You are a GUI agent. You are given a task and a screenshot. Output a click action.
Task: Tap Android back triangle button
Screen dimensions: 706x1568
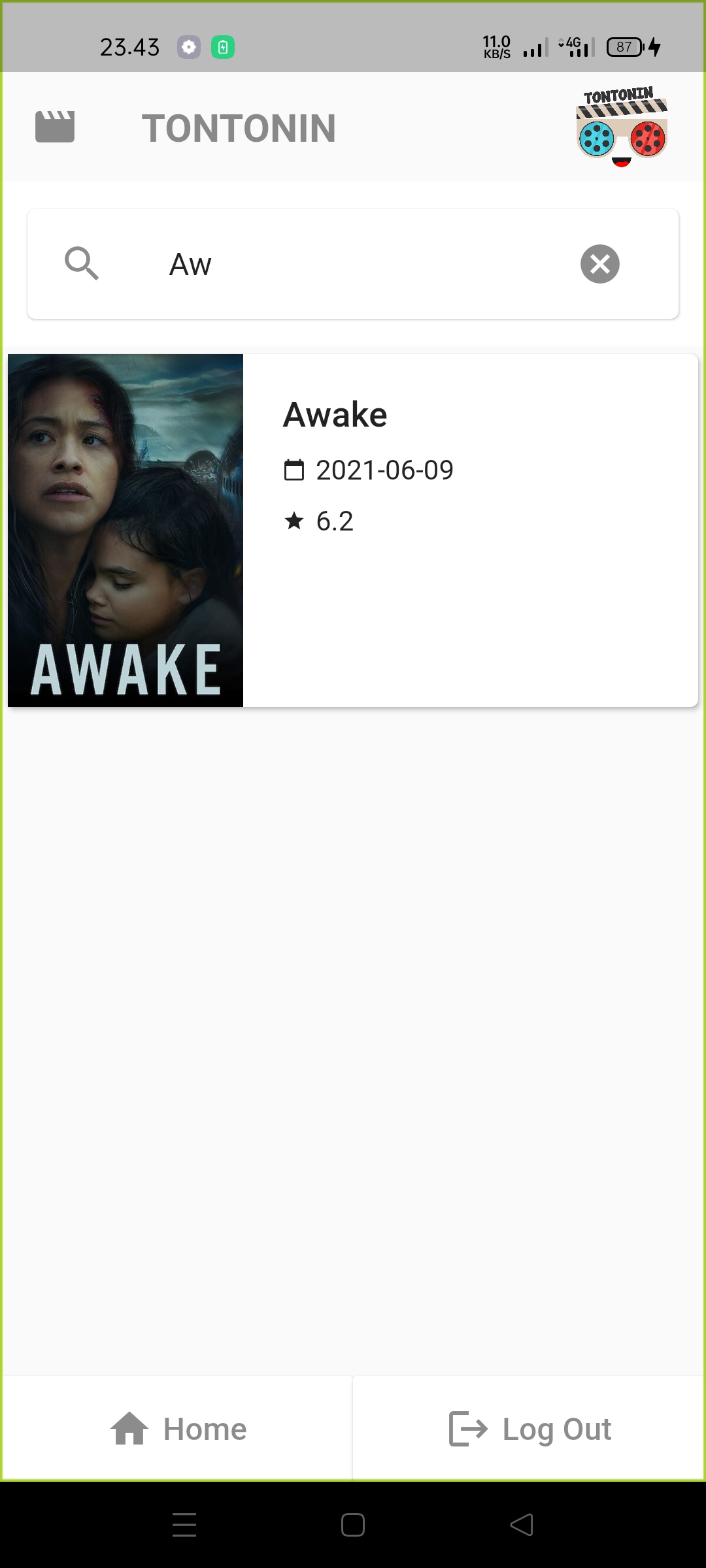(x=522, y=1525)
